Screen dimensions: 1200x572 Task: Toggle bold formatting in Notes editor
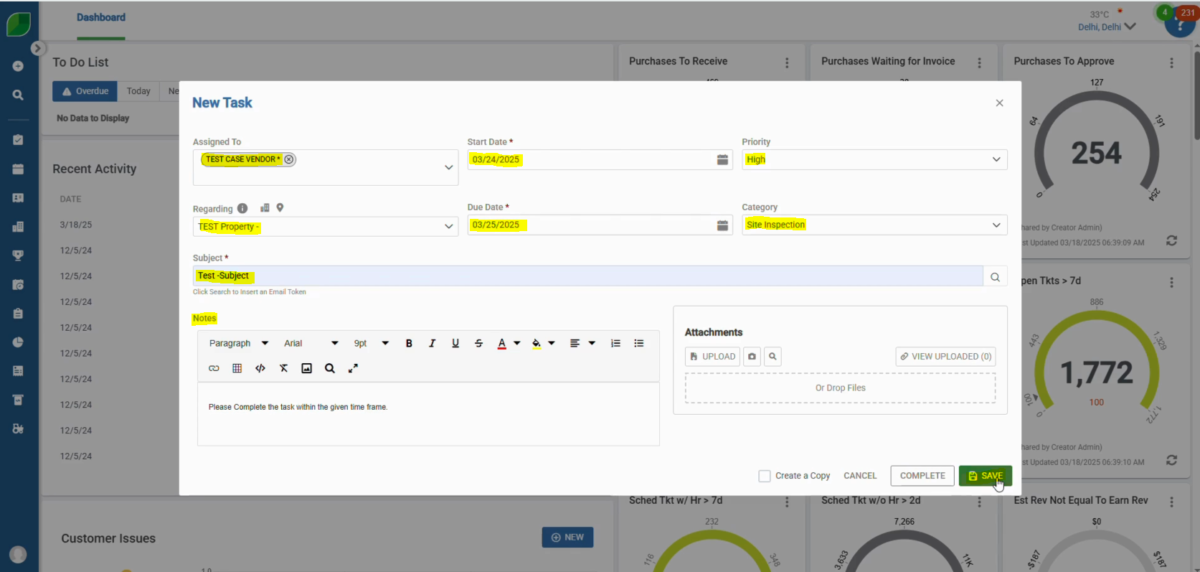[409, 343]
